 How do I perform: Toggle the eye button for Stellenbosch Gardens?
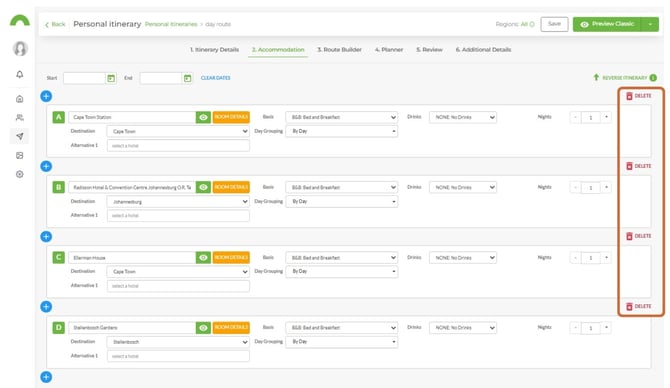click(x=203, y=328)
